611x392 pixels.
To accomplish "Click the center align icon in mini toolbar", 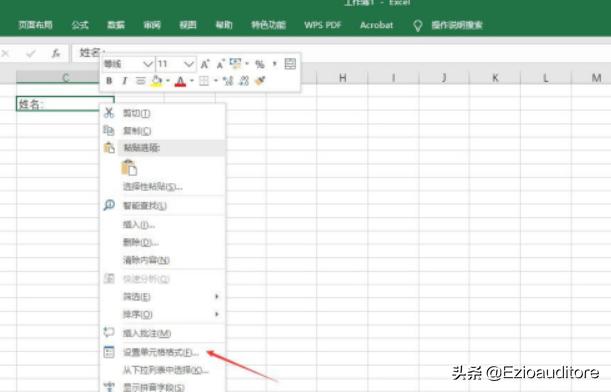I will 140,81.
